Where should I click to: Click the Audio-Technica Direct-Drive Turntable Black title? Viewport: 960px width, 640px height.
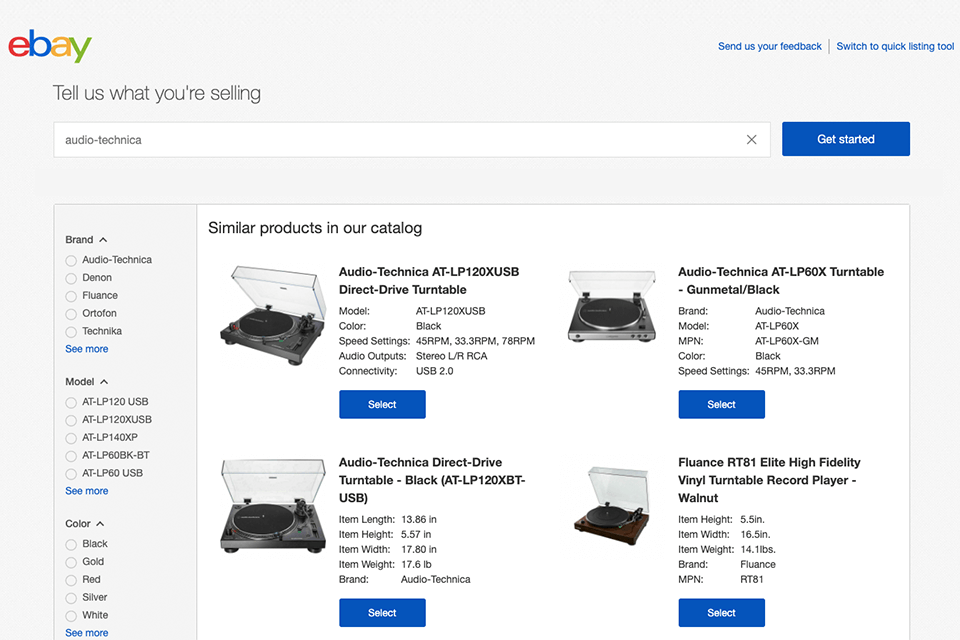pyautogui.click(x=432, y=480)
